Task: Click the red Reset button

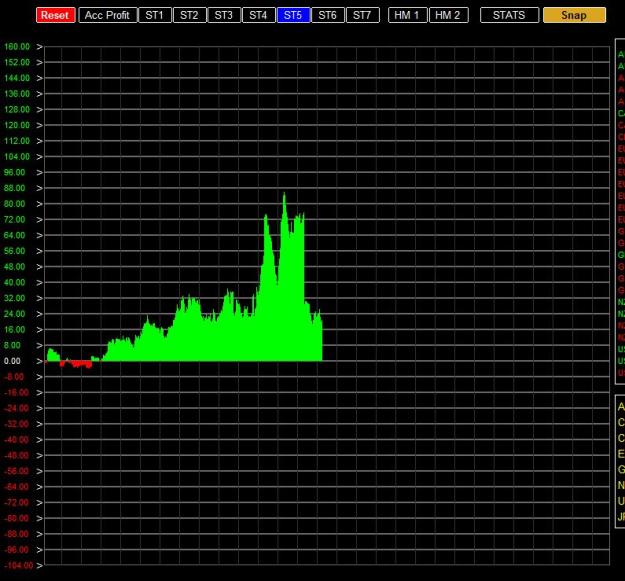Action: pos(55,16)
